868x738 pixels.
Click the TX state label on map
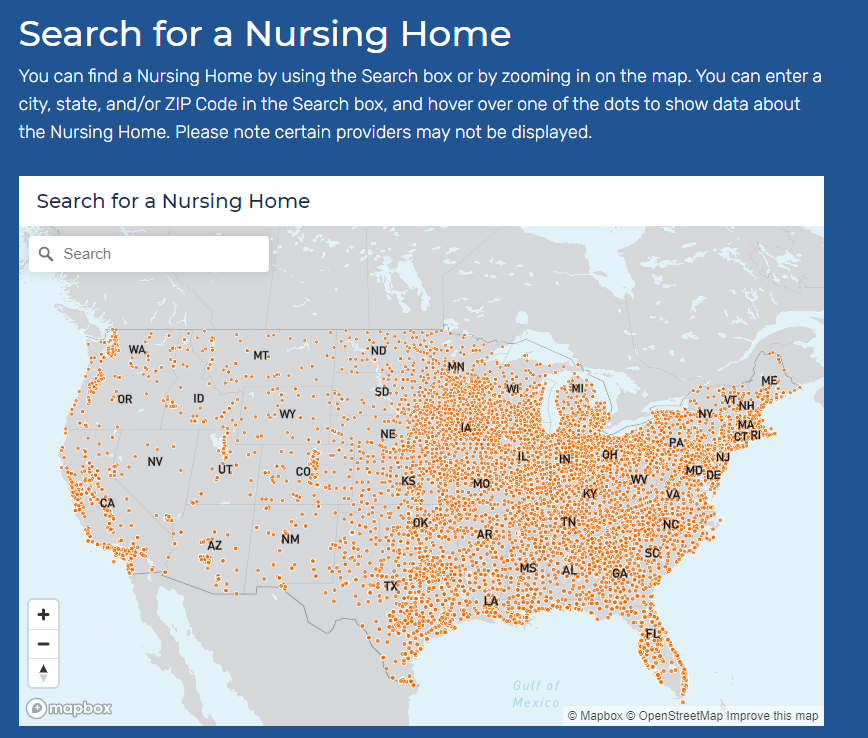(390, 586)
